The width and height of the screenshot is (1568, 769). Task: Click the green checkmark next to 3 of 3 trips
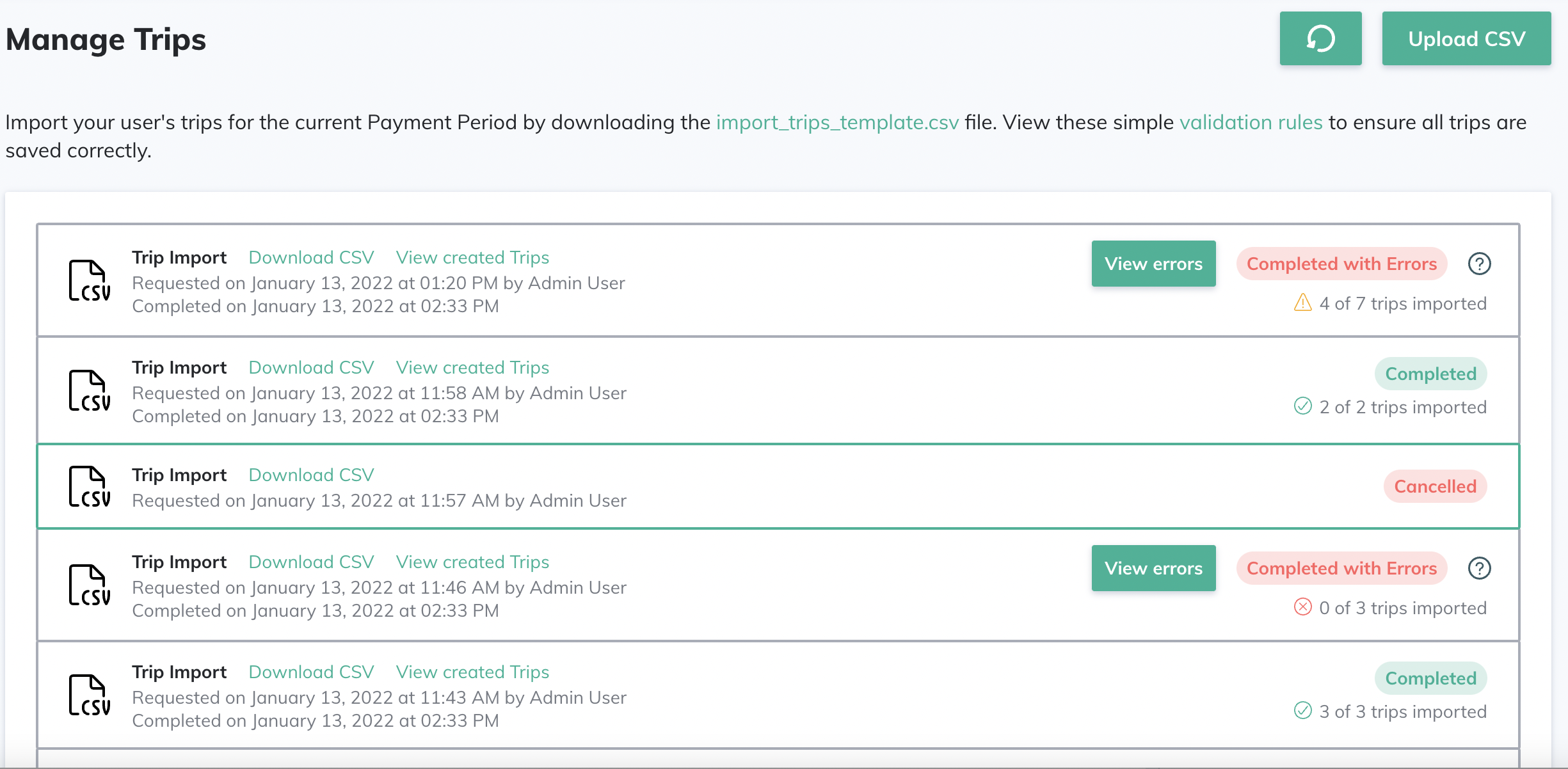[x=1302, y=711]
